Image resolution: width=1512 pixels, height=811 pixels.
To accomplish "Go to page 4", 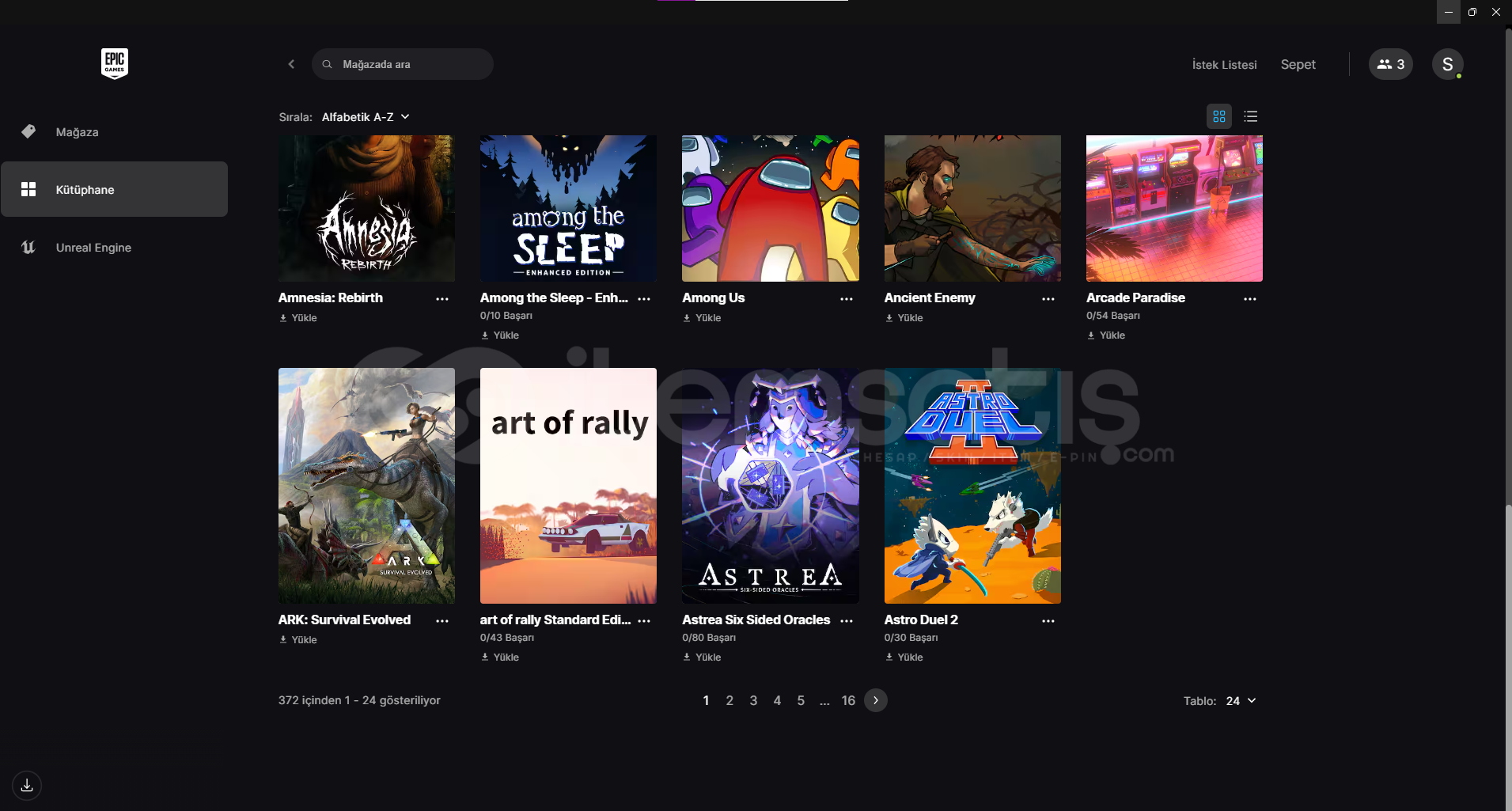I will (x=777, y=700).
